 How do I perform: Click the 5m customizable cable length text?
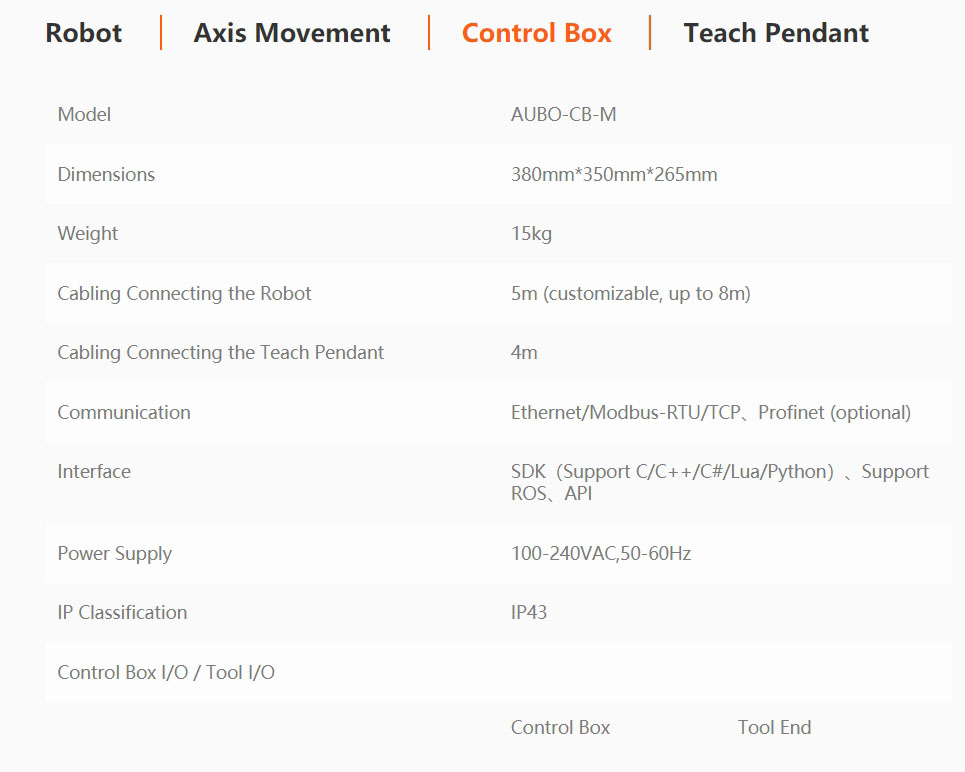[x=631, y=294]
